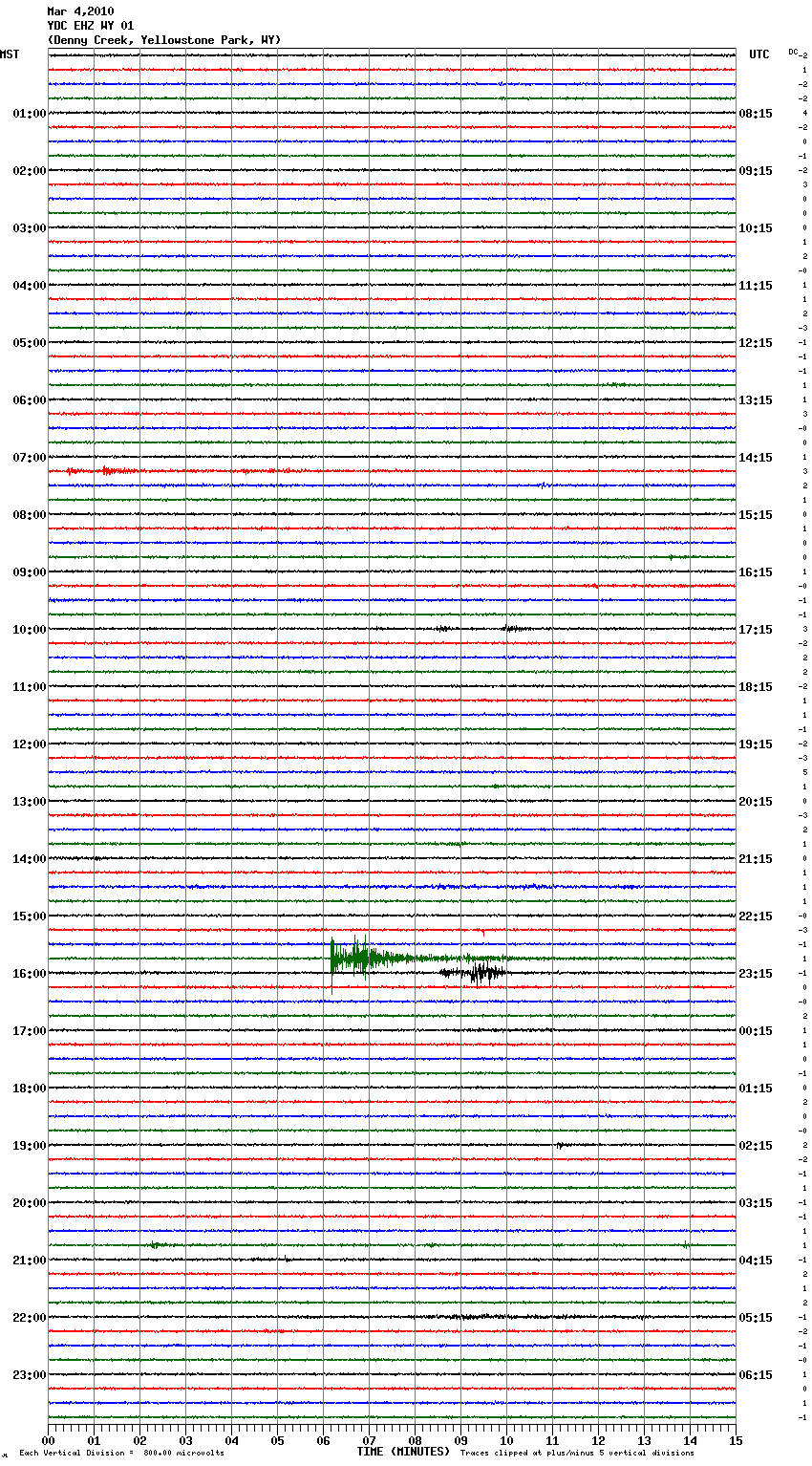The image size is (812, 1466).
Task: Click the "12:15" UTC time label
Action: [x=756, y=343]
